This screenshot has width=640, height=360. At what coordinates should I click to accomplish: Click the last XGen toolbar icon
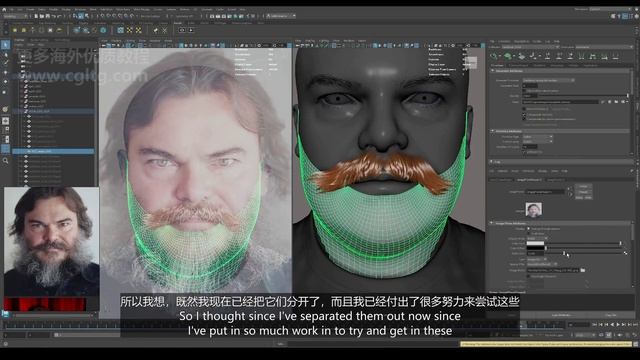coord(616,56)
